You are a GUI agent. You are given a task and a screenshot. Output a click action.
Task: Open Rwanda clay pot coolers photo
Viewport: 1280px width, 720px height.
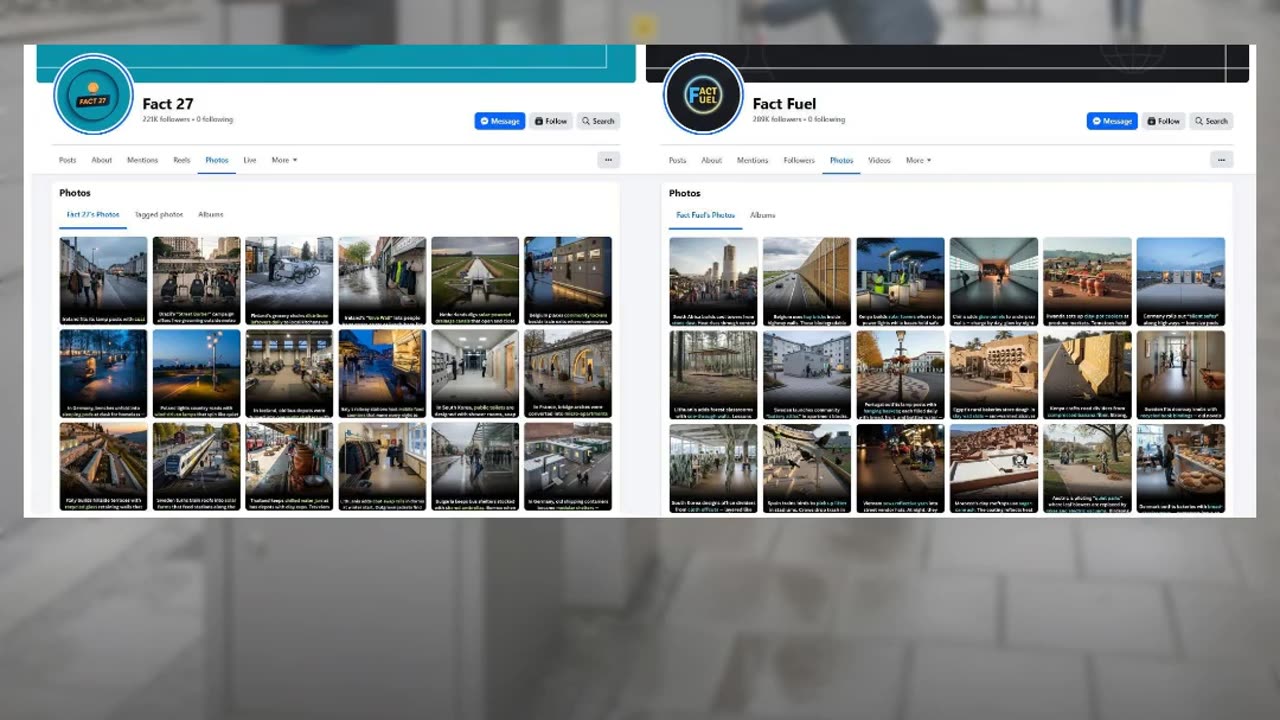(1087, 282)
